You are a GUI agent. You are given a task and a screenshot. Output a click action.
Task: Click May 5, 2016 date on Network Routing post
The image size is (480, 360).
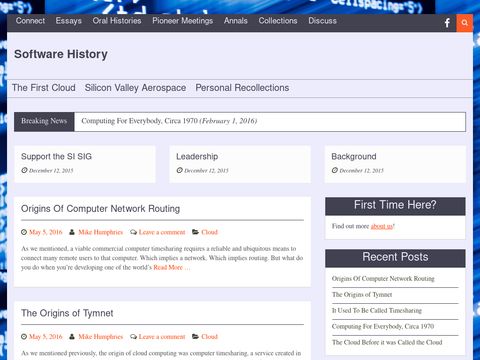tap(46, 232)
